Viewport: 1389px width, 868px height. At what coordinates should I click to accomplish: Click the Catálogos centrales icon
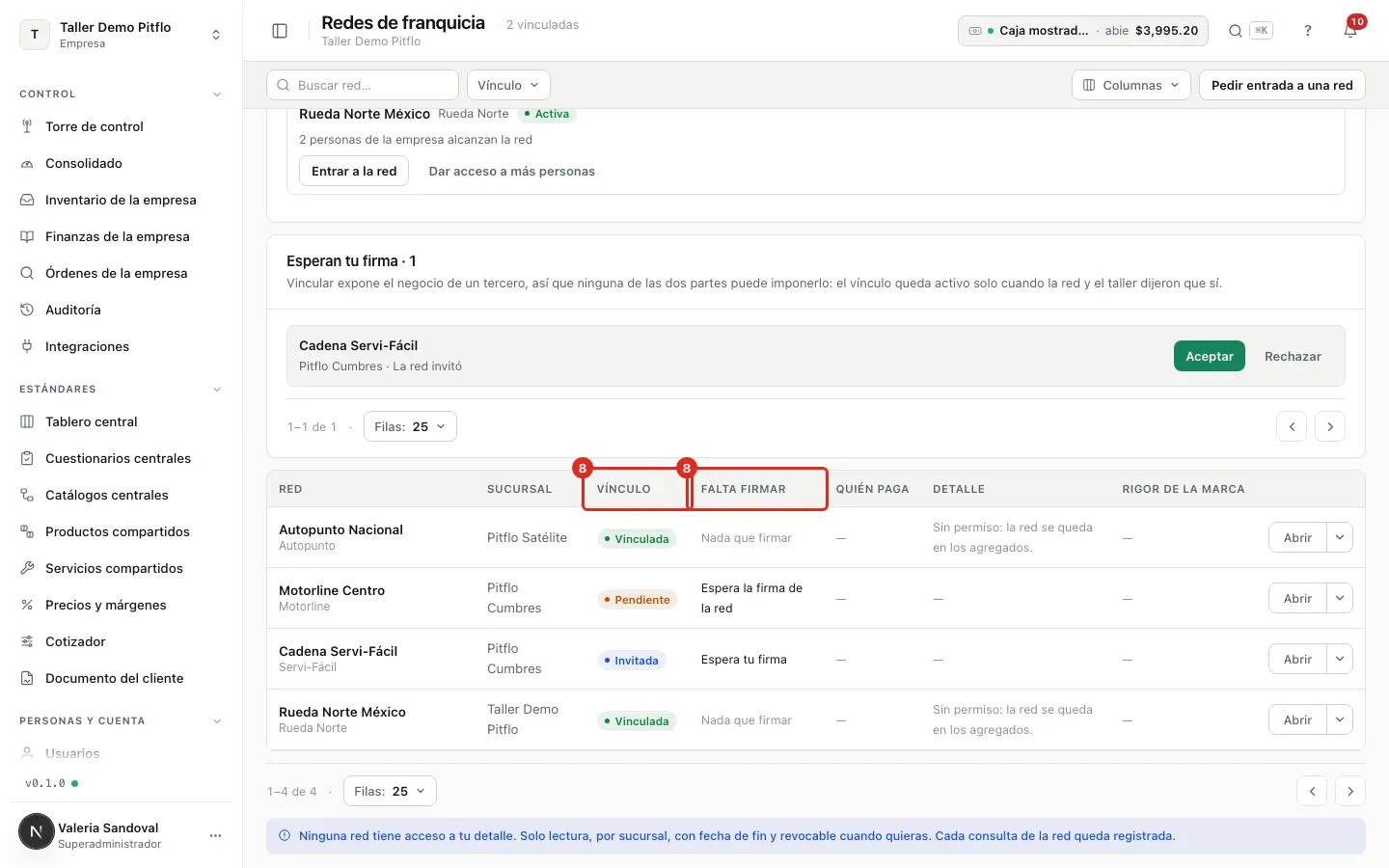click(27, 495)
